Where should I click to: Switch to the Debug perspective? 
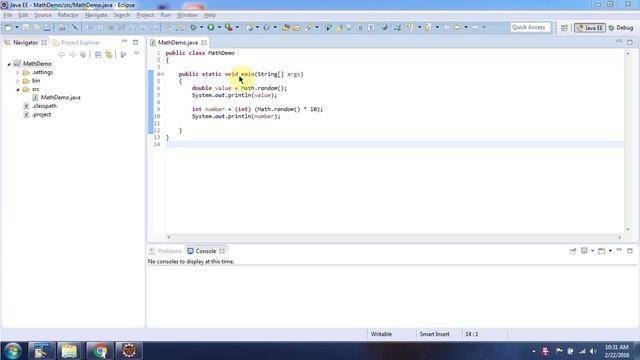click(x=621, y=28)
